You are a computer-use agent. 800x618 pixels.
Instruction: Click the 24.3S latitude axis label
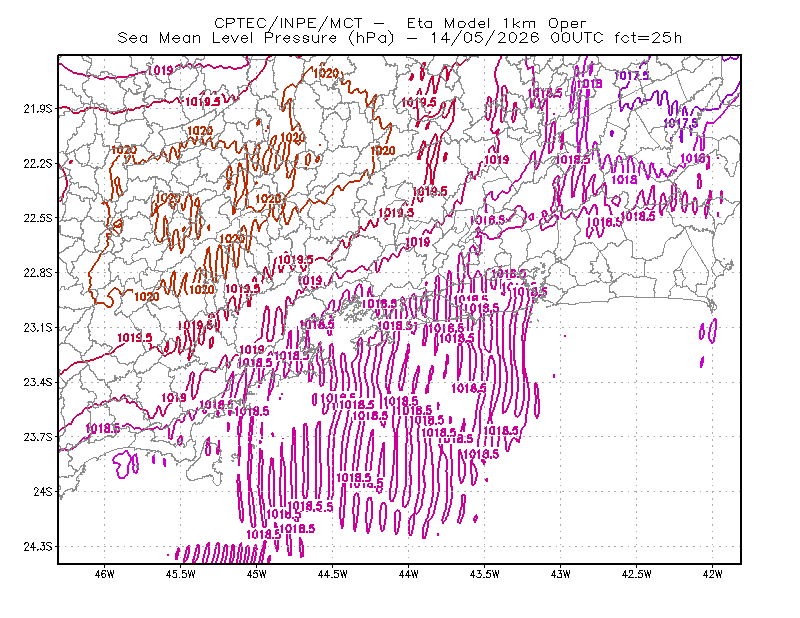pyautogui.click(x=38, y=547)
